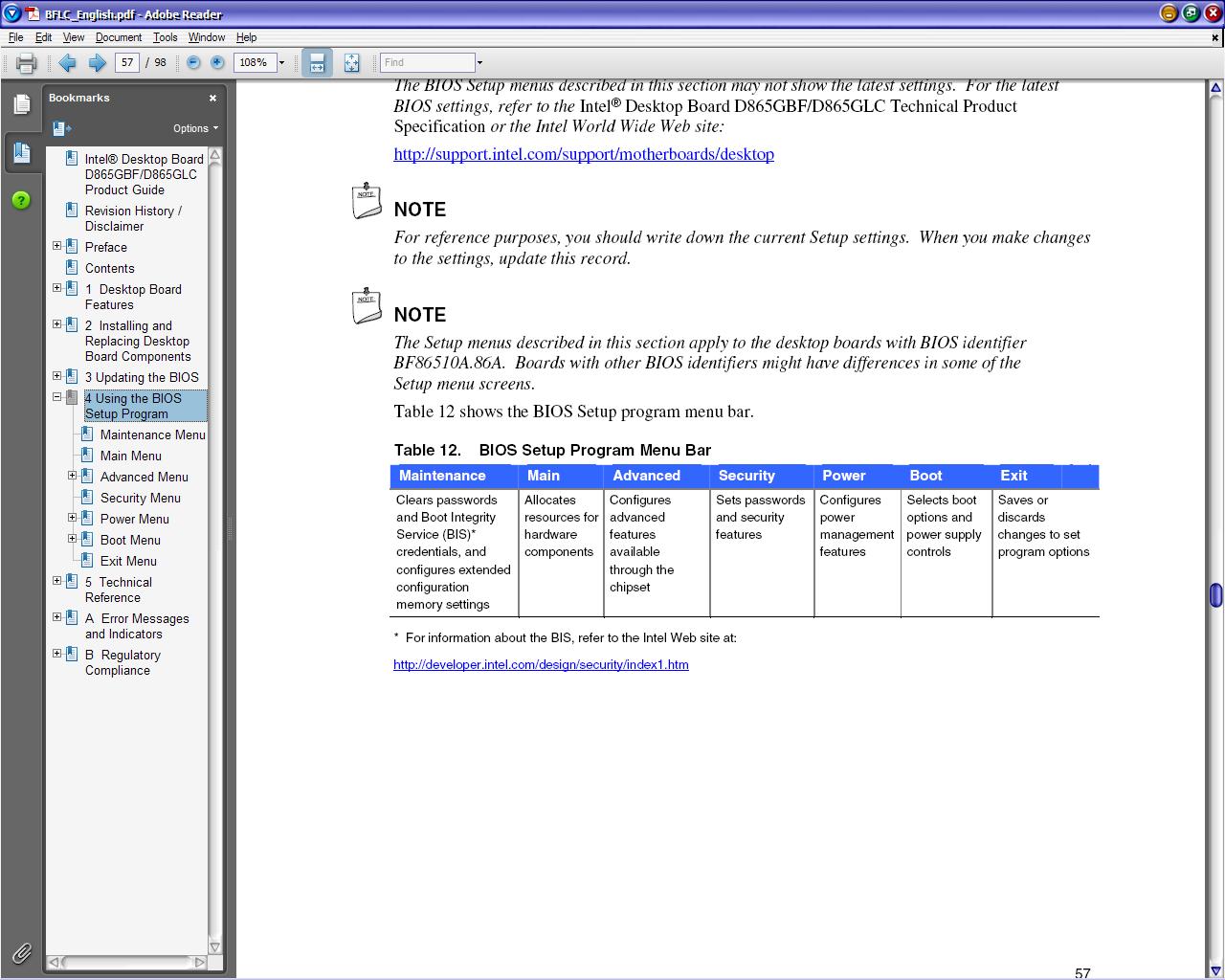Expand 3 Updating the BIOS bookmark
Viewport: 1225px width, 980px height.
(56, 376)
